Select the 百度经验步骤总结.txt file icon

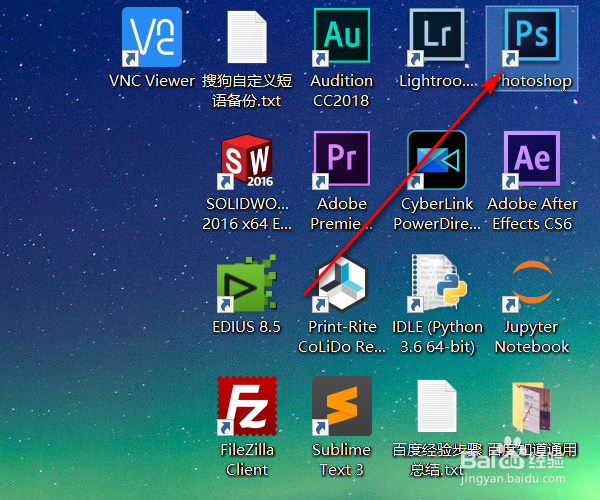(x=437, y=406)
